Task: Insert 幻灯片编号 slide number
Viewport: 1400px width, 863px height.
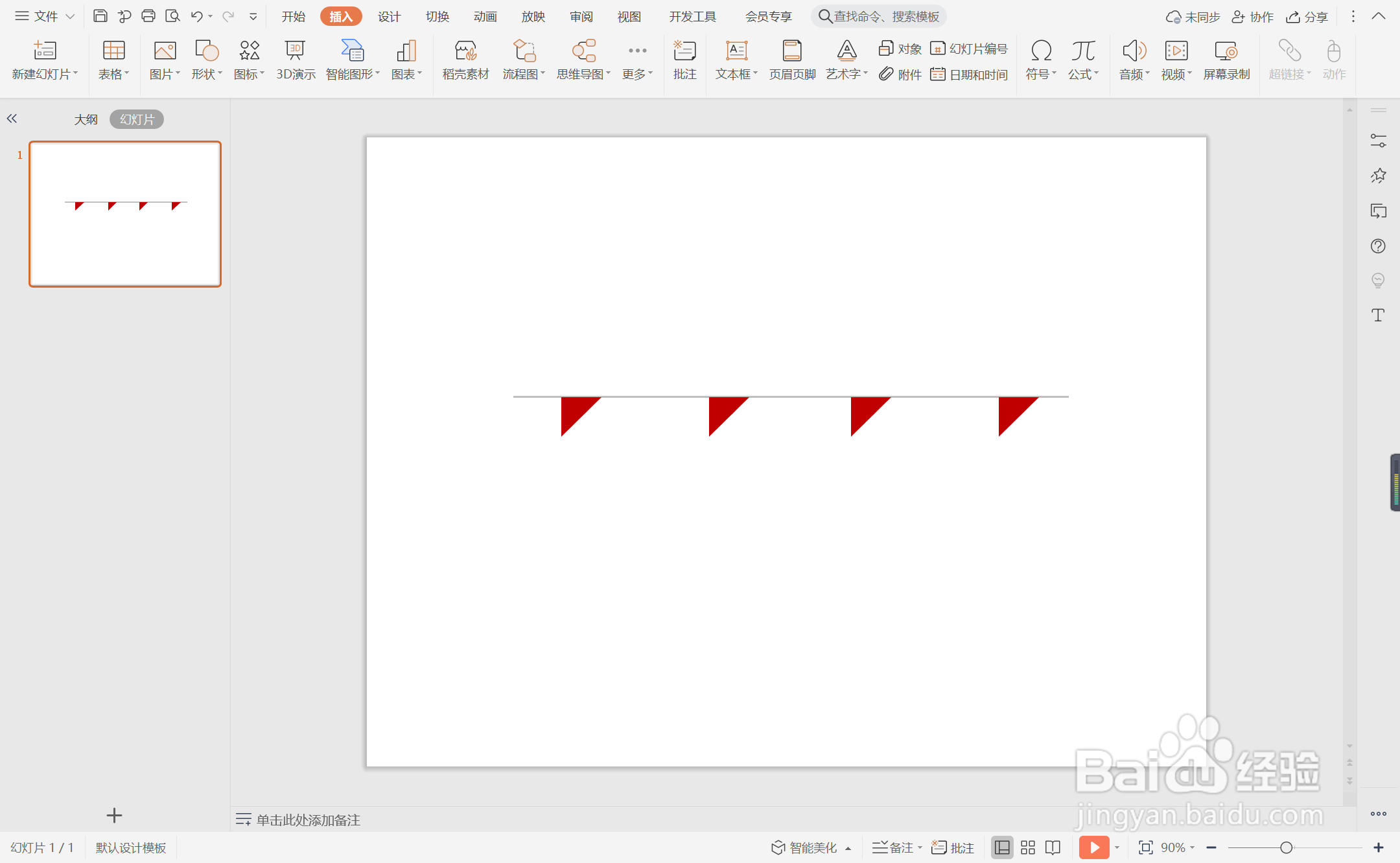Action: (969, 49)
